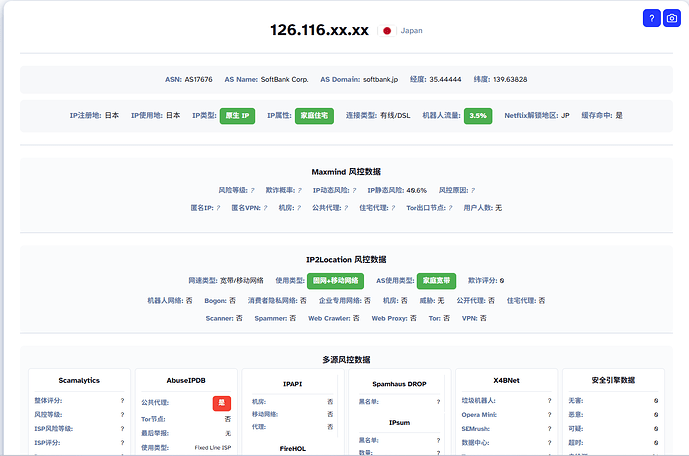This screenshot has width=689, height=456.
Task: Click the 机器人网络 否 entry
Action: coord(170,300)
